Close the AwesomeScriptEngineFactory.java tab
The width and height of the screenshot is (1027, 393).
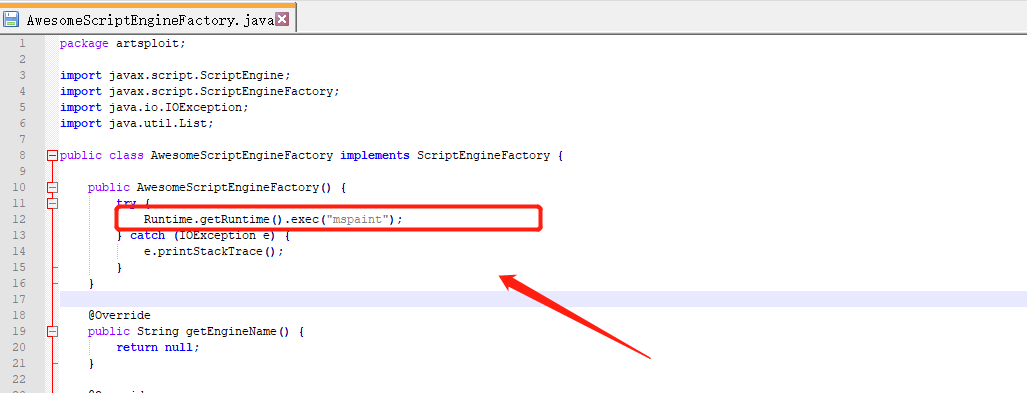coord(282,19)
